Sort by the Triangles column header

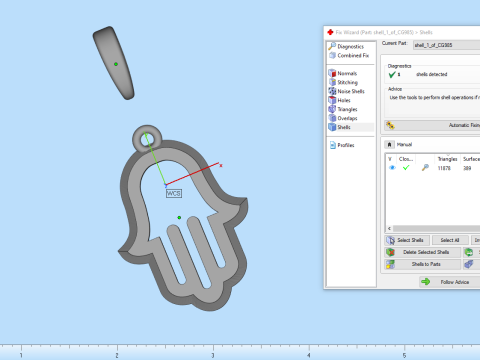point(447,159)
